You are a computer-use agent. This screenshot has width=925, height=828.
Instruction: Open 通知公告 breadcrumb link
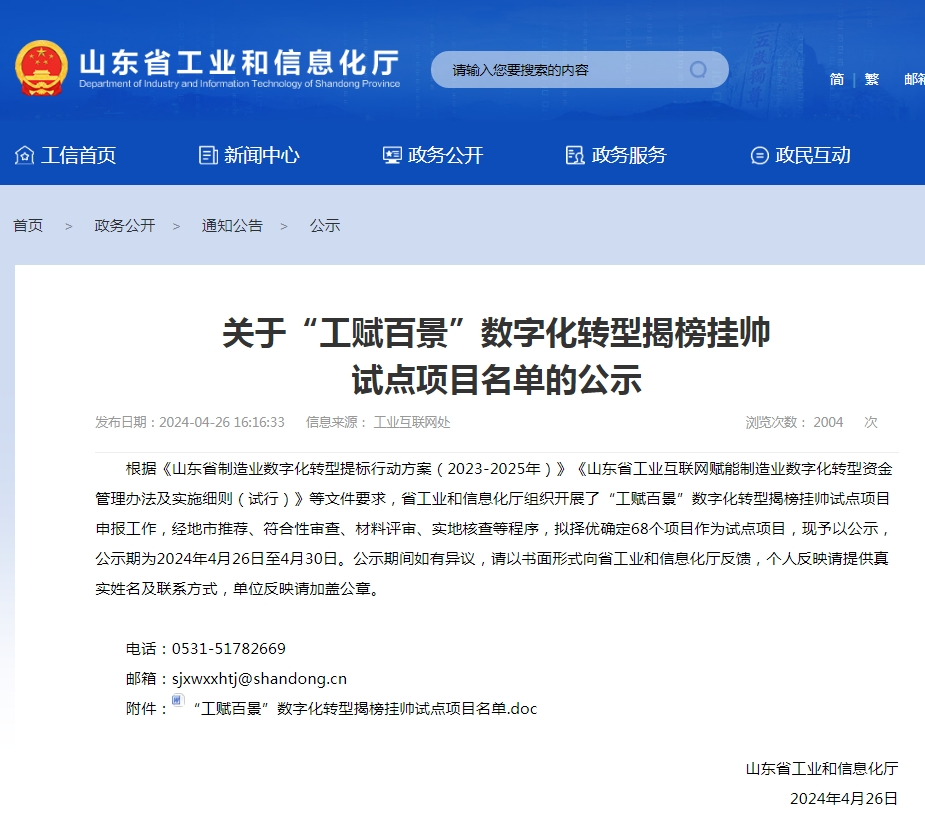coord(232,226)
